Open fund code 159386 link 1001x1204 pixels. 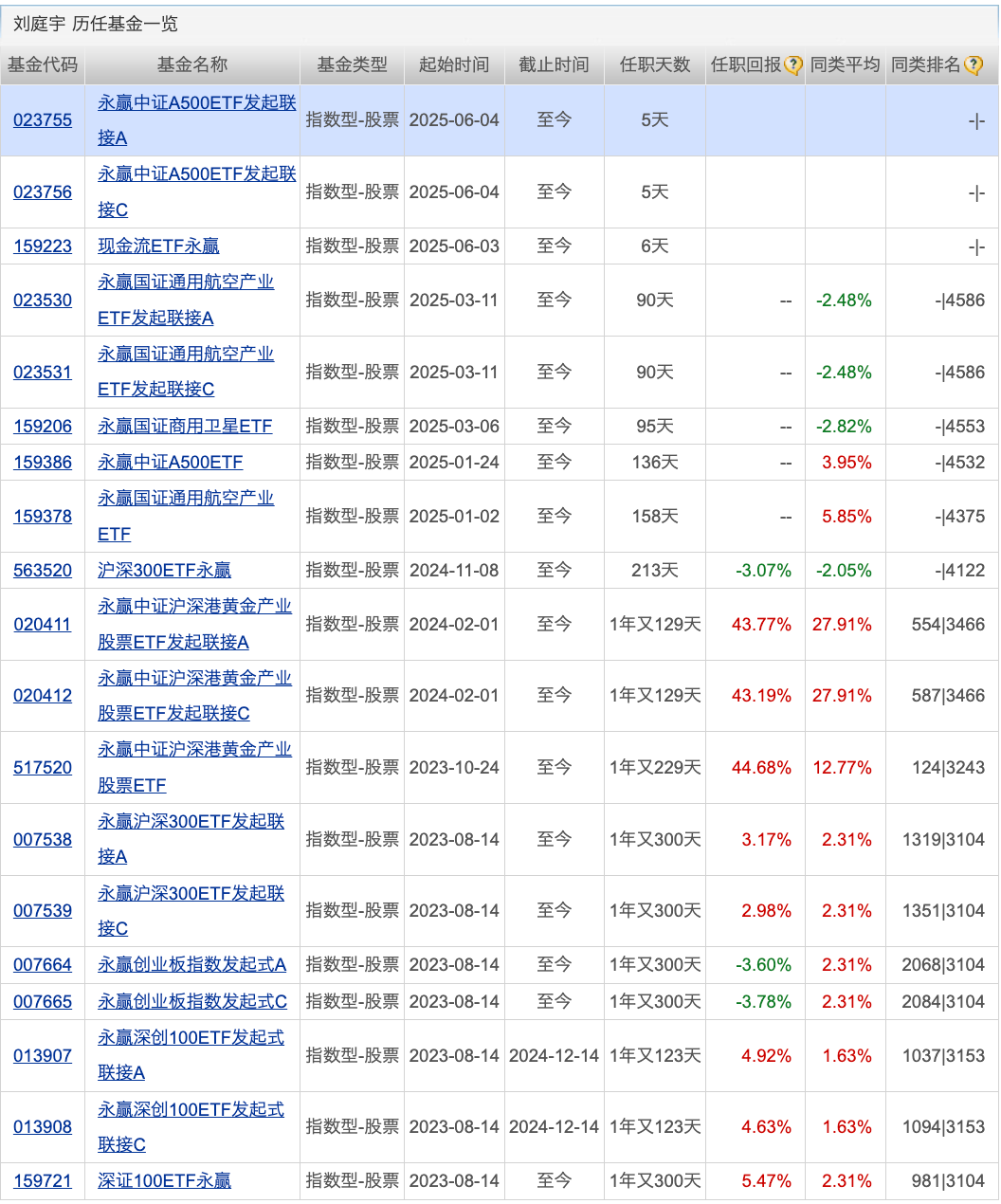(x=43, y=463)
